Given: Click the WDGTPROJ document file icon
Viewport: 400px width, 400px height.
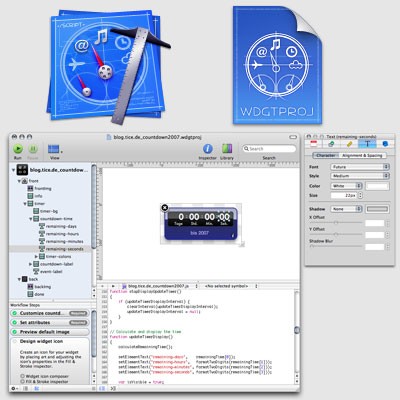Looking at the screenshot, I should click(x=277, y=65).
